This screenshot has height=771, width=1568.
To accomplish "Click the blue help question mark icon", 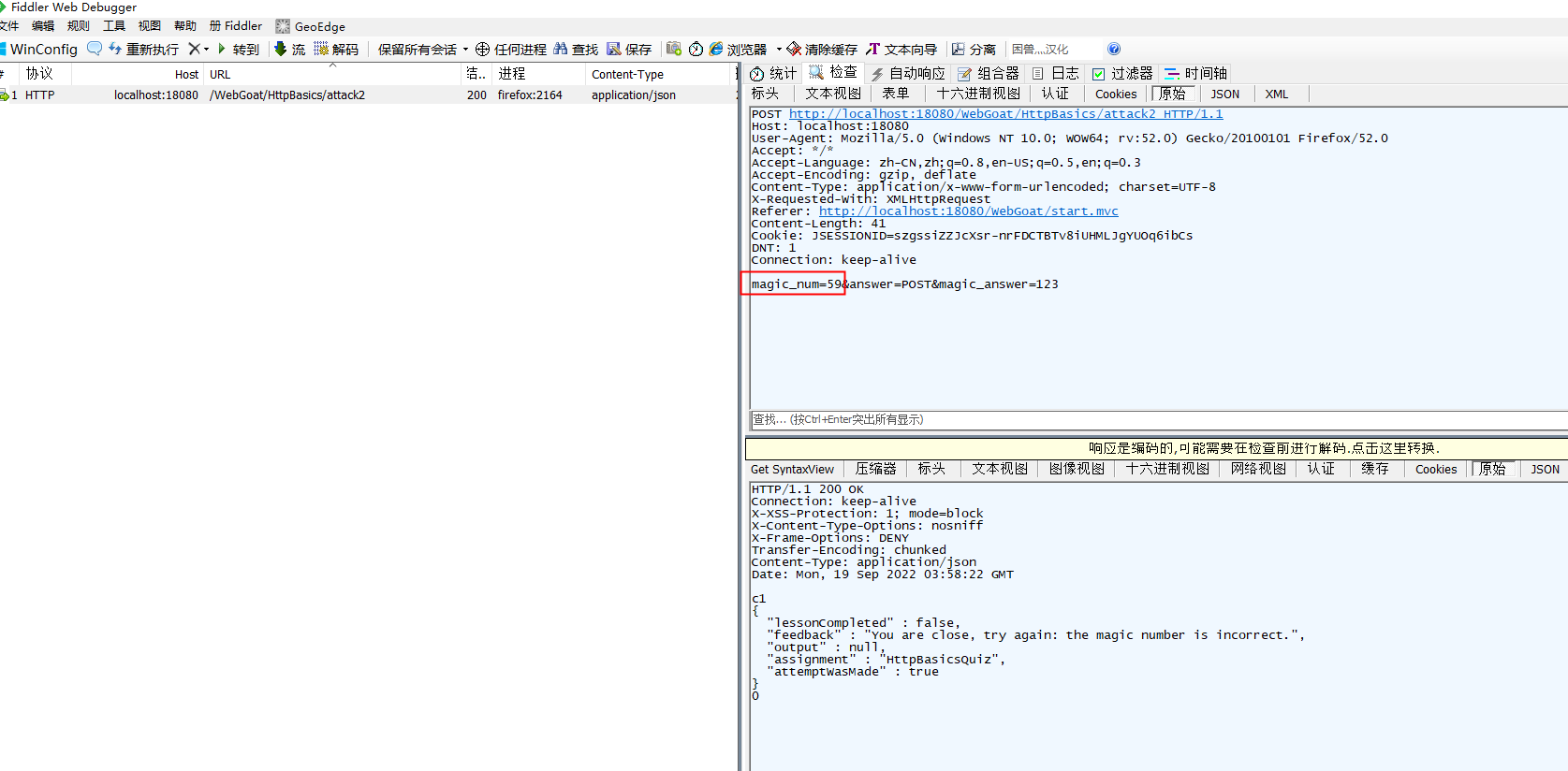I will pos(1114,49).
